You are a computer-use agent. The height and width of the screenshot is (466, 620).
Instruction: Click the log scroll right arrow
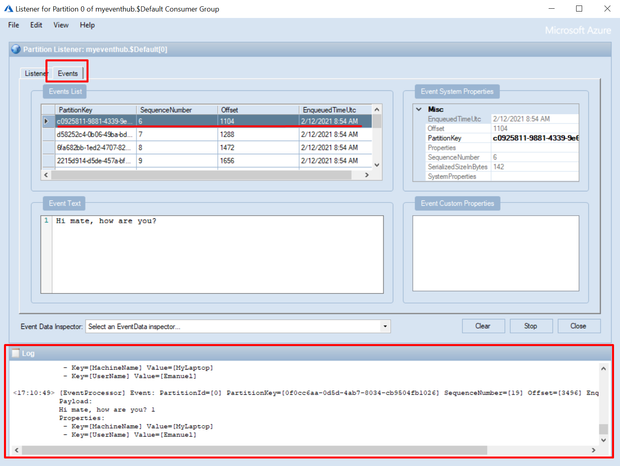coord(594,450)
